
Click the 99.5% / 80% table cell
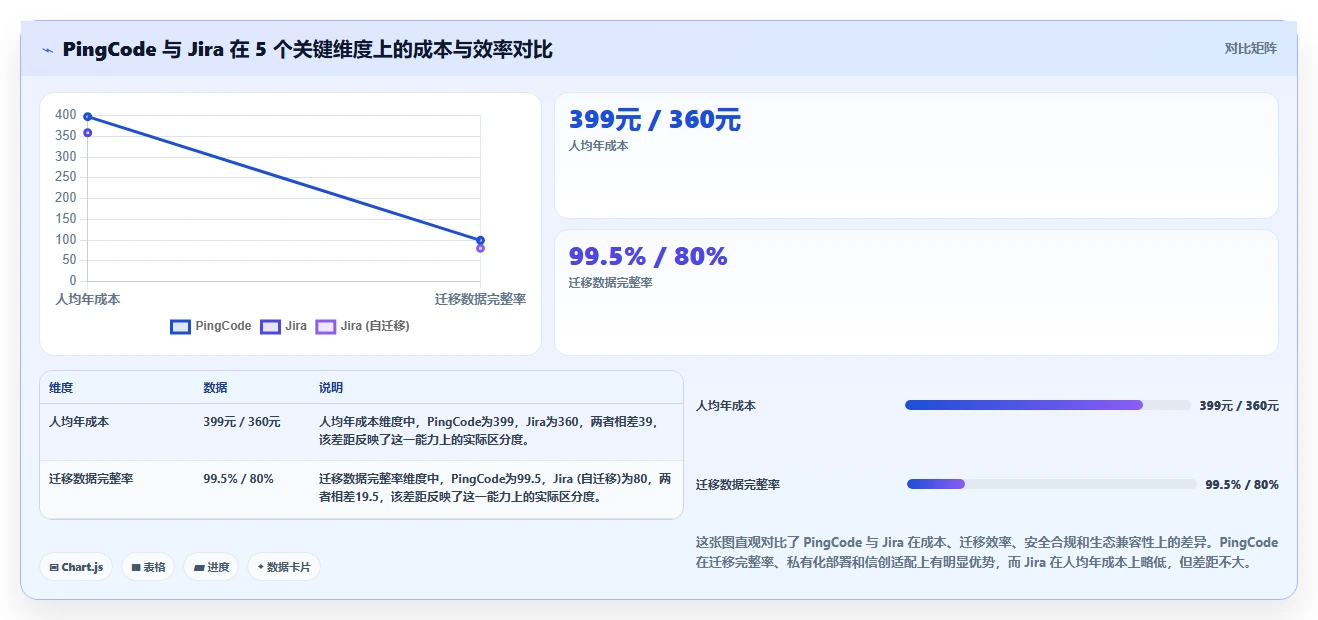238,479
